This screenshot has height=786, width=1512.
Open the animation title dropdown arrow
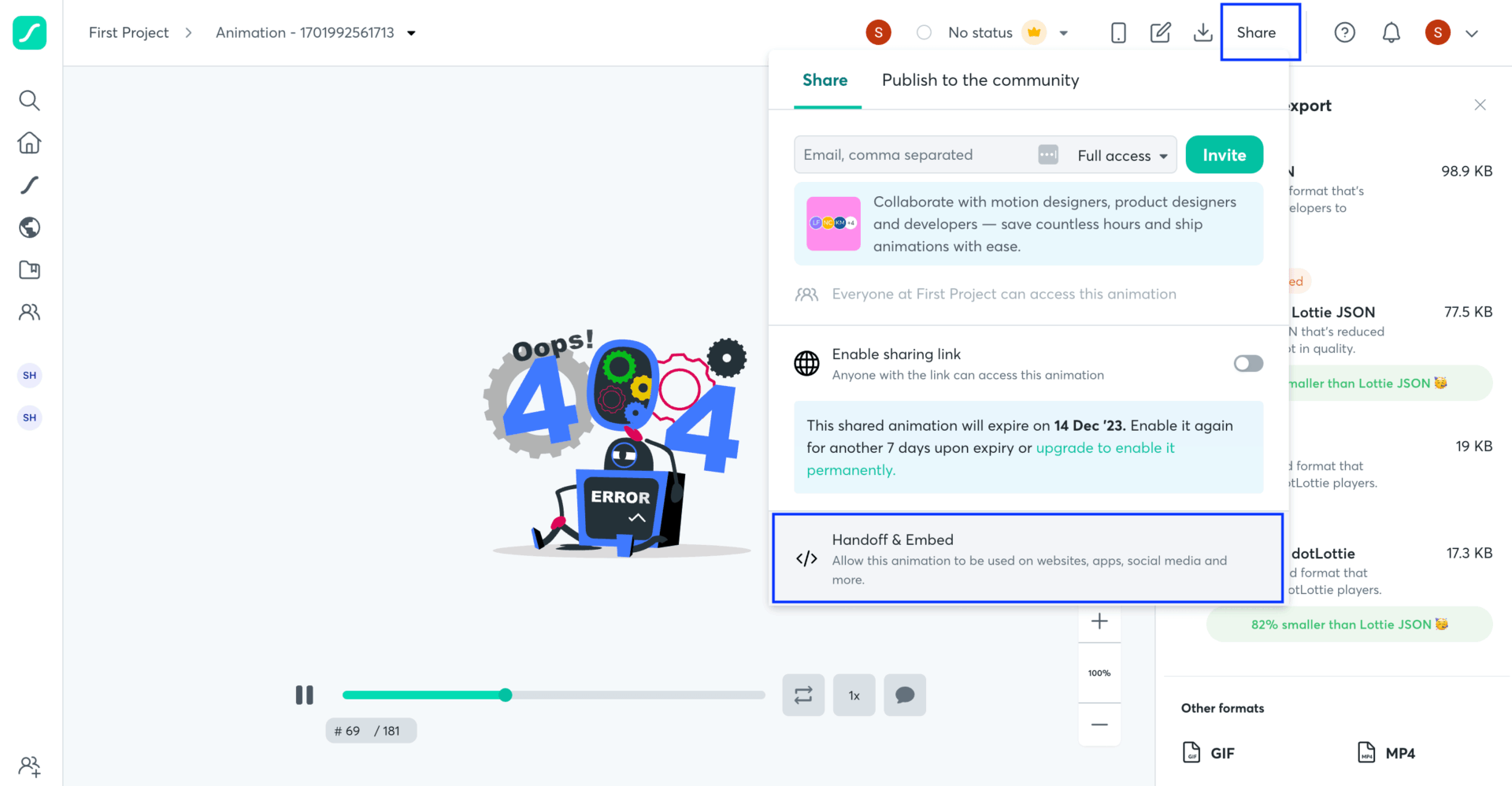[411, 32]
